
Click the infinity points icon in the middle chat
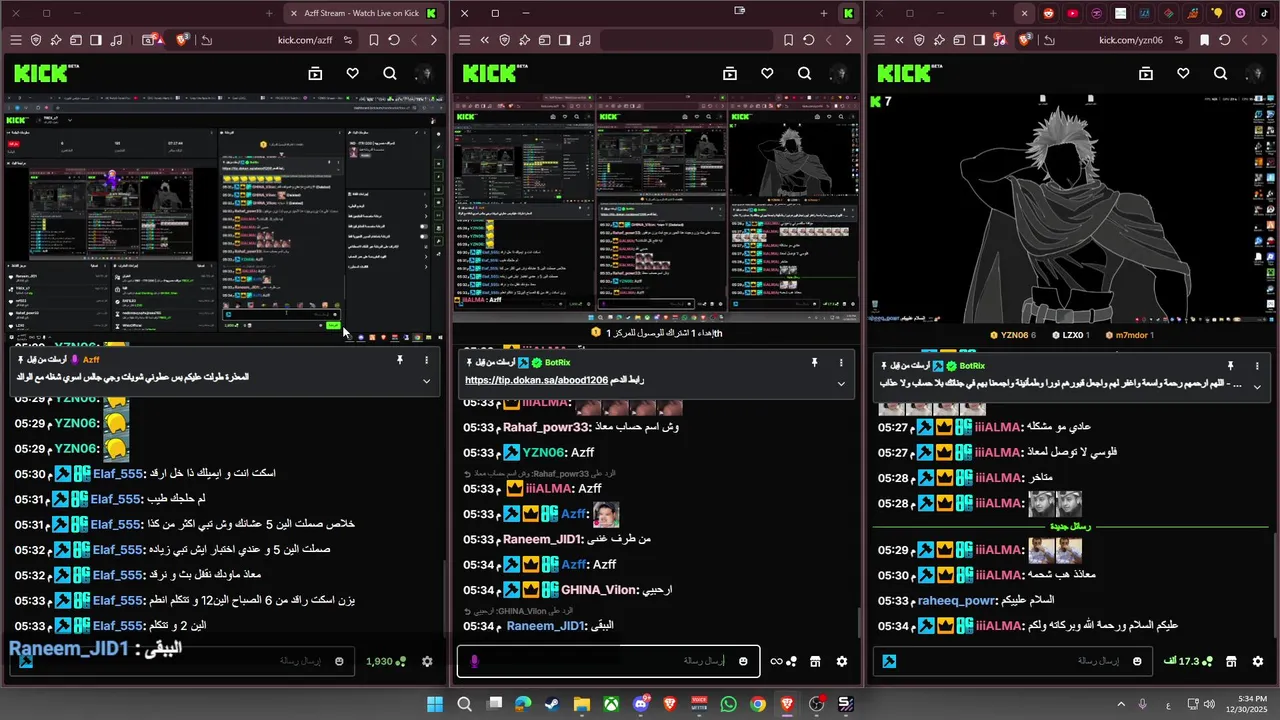tap(783, 661)
